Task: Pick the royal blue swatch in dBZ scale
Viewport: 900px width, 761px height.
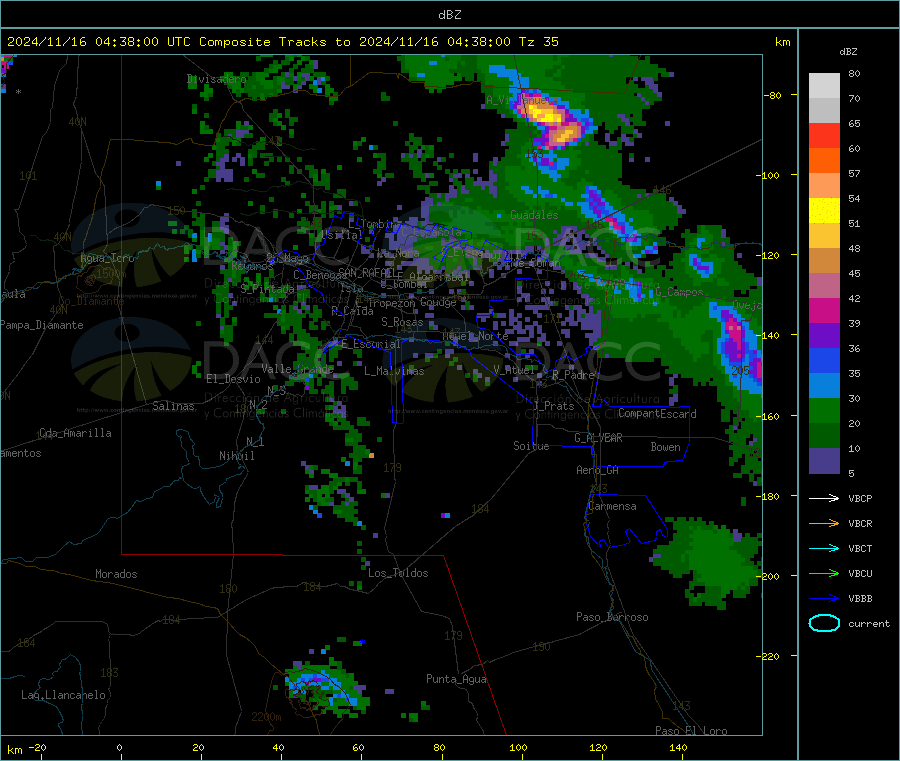Action: click(x=824, y=360)
